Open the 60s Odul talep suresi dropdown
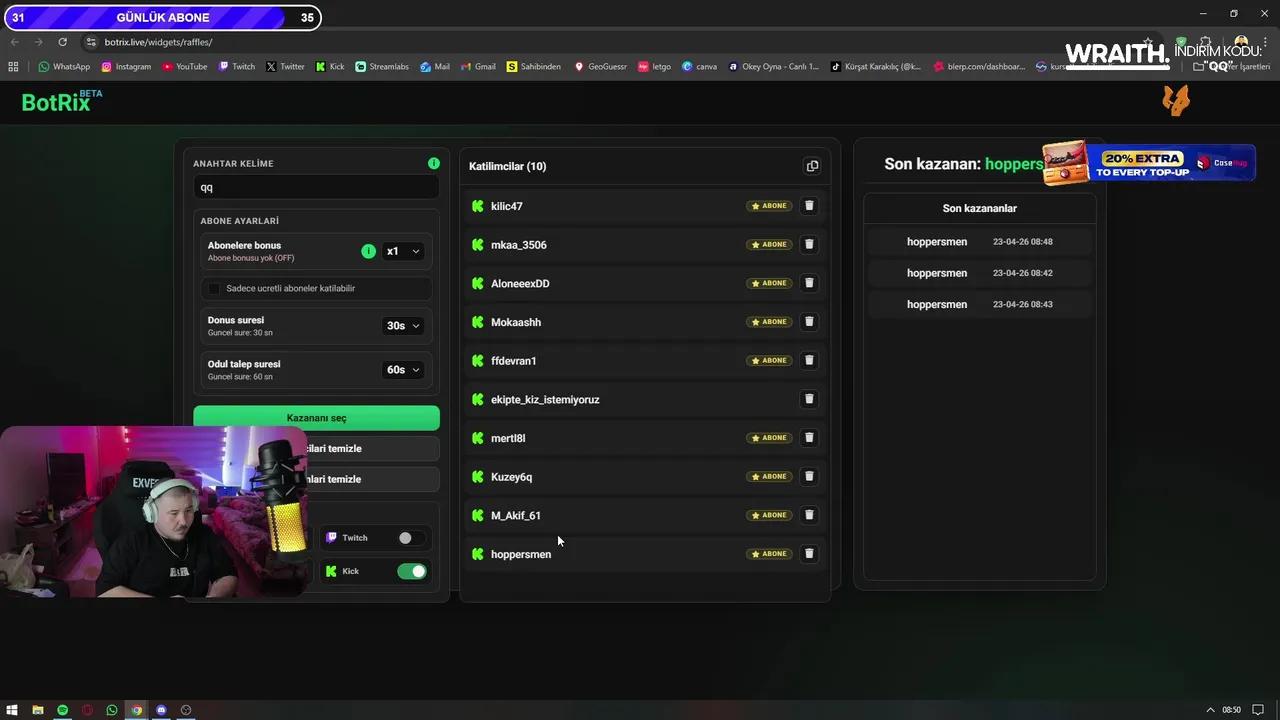1280x720 pixels. pos(402,369)
